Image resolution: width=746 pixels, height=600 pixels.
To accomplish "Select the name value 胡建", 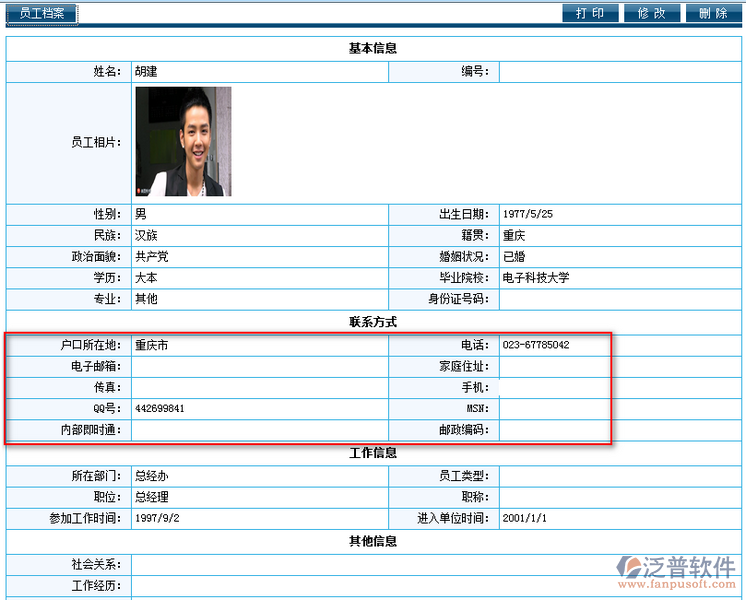I will 146,72.
